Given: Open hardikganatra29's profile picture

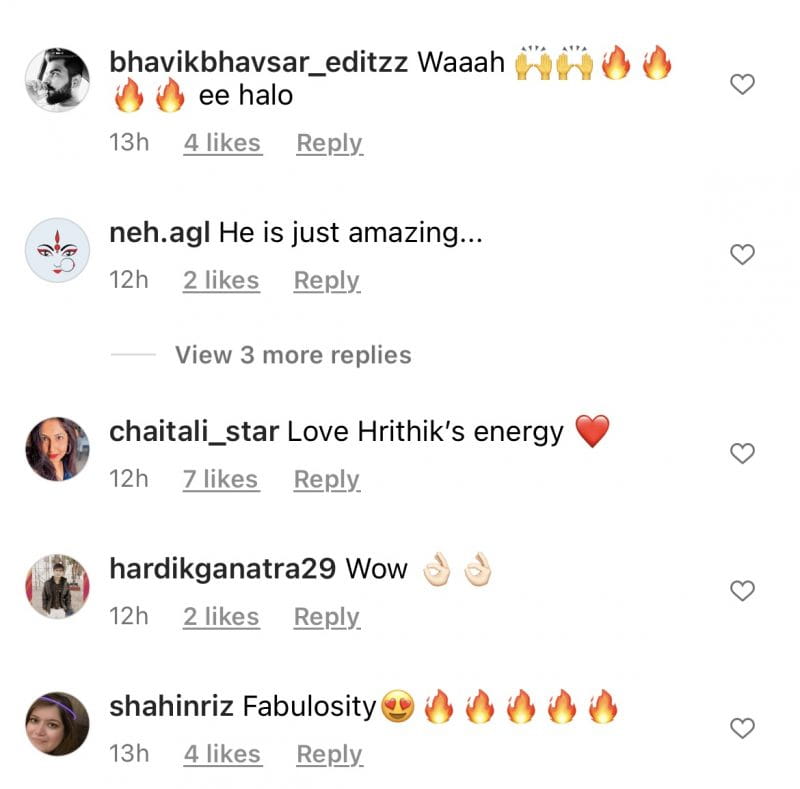Looking at the screenshot, I should coord(57,586).
